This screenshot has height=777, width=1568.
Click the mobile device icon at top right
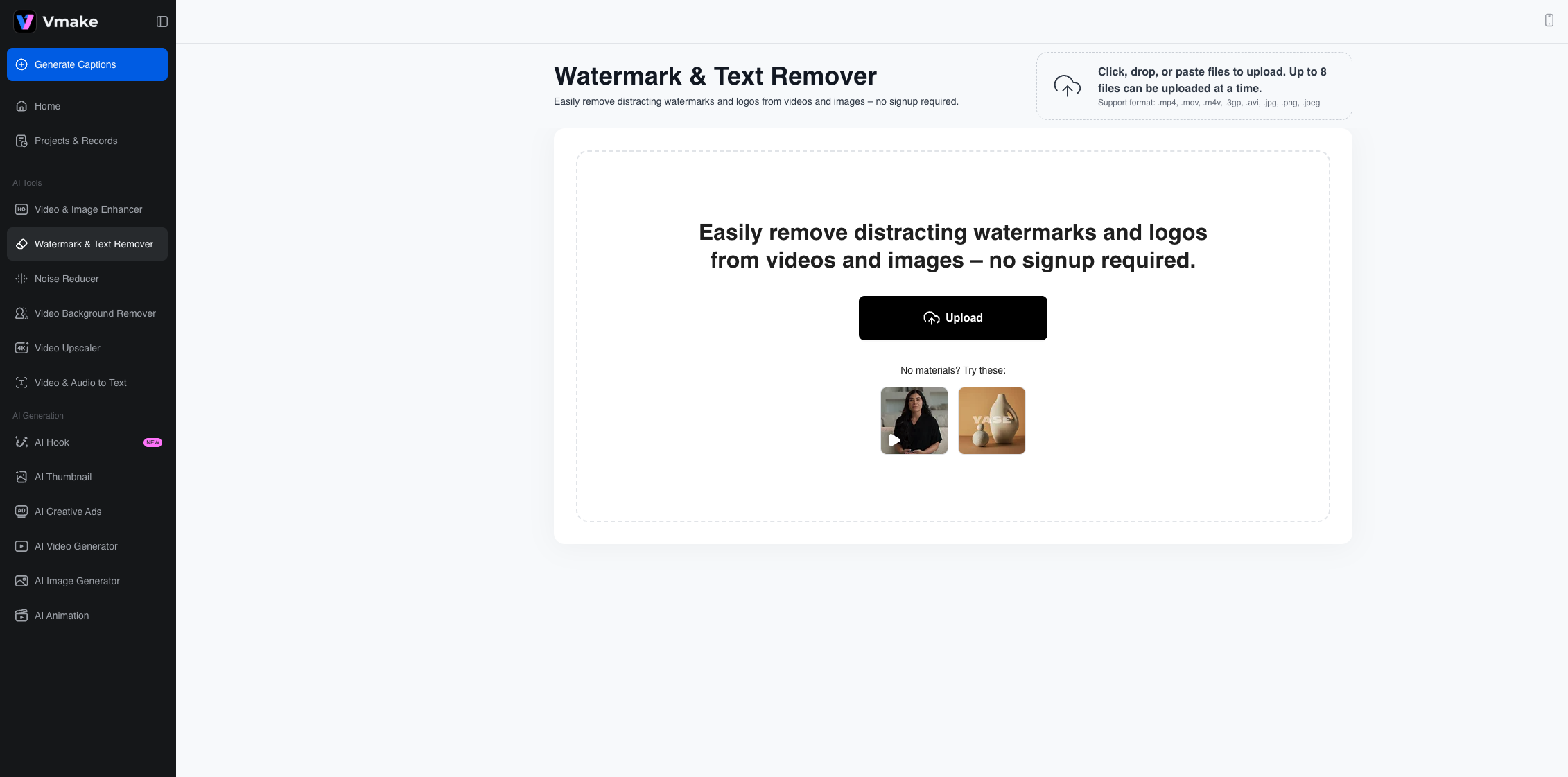[1549, 20]
